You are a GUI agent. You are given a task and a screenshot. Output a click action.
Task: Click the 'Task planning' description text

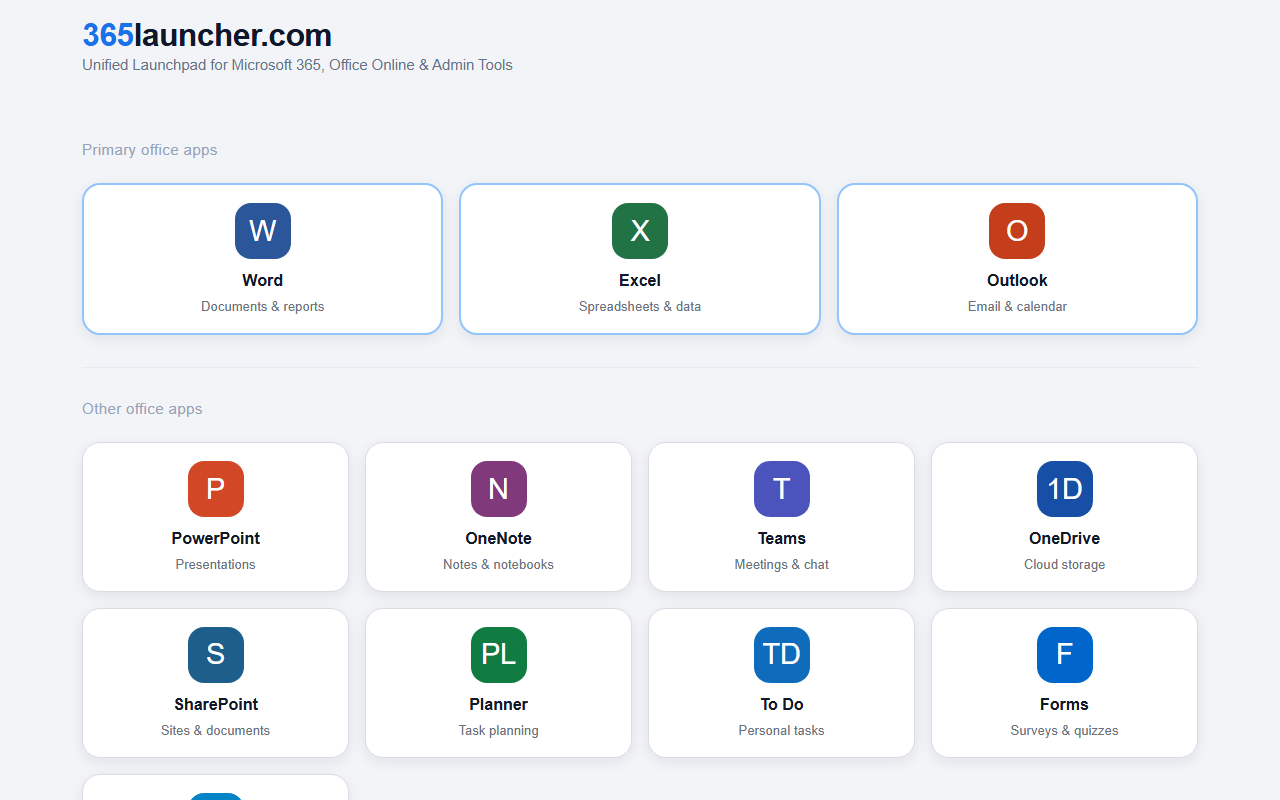[x=499, y=730]
